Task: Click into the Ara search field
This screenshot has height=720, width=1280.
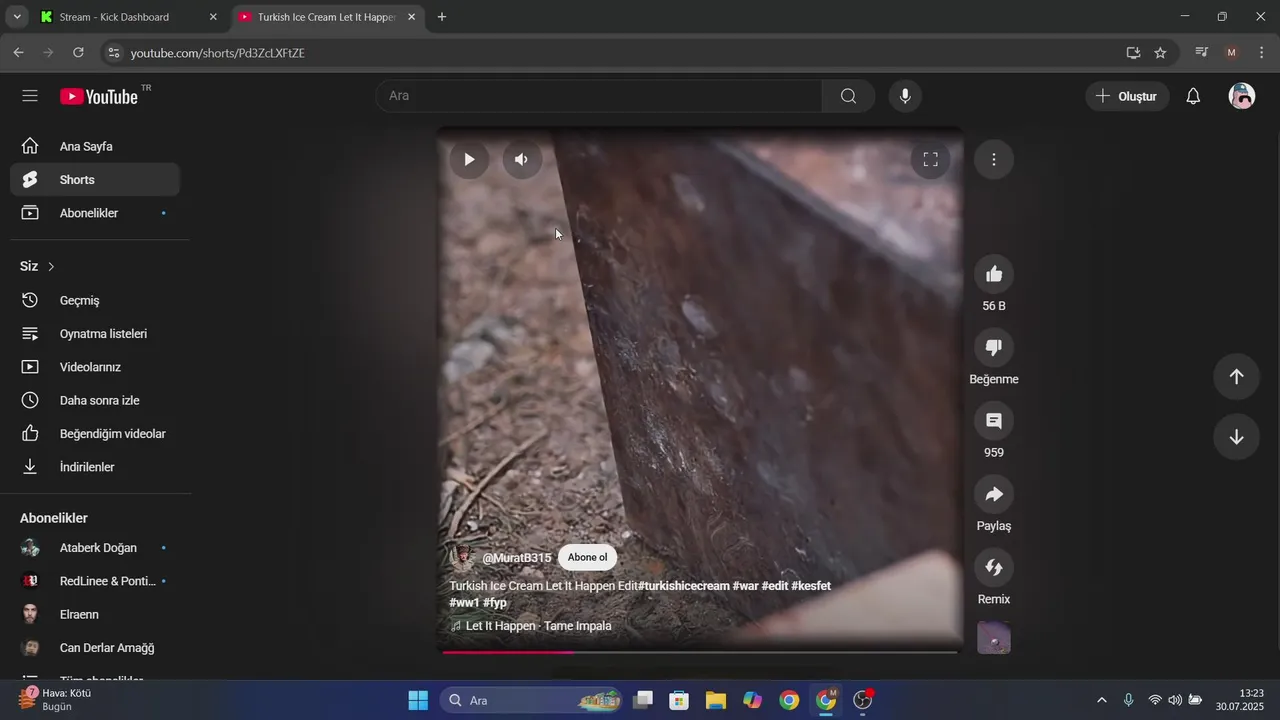Action: [599, 96]
